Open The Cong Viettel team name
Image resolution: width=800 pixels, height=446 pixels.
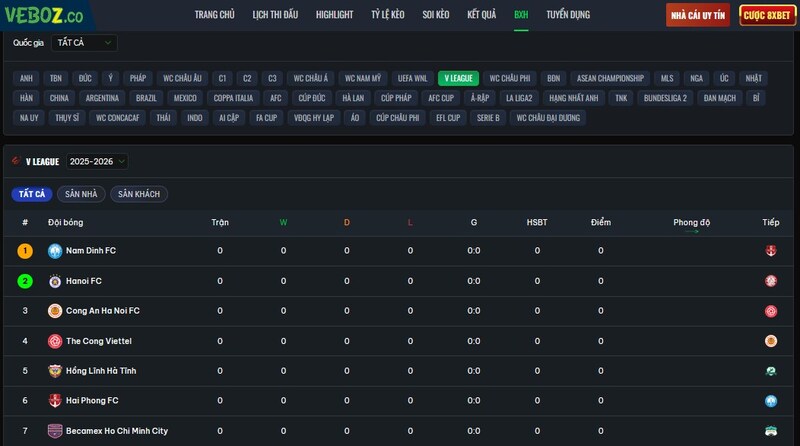(x=98, y=341)
